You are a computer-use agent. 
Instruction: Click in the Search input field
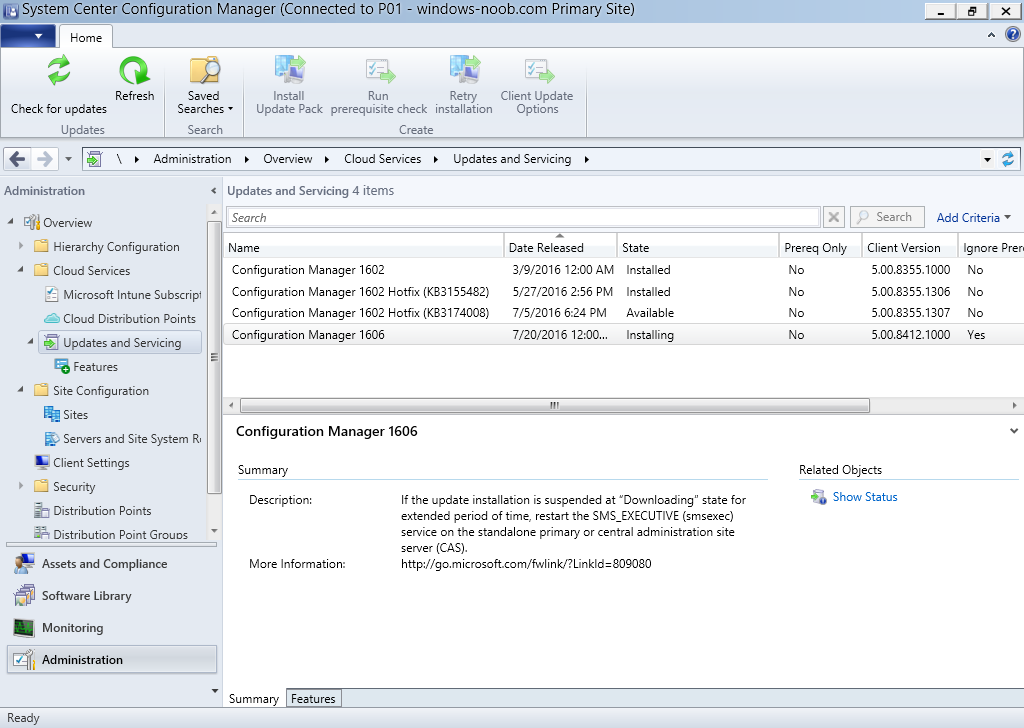(523, 217)
